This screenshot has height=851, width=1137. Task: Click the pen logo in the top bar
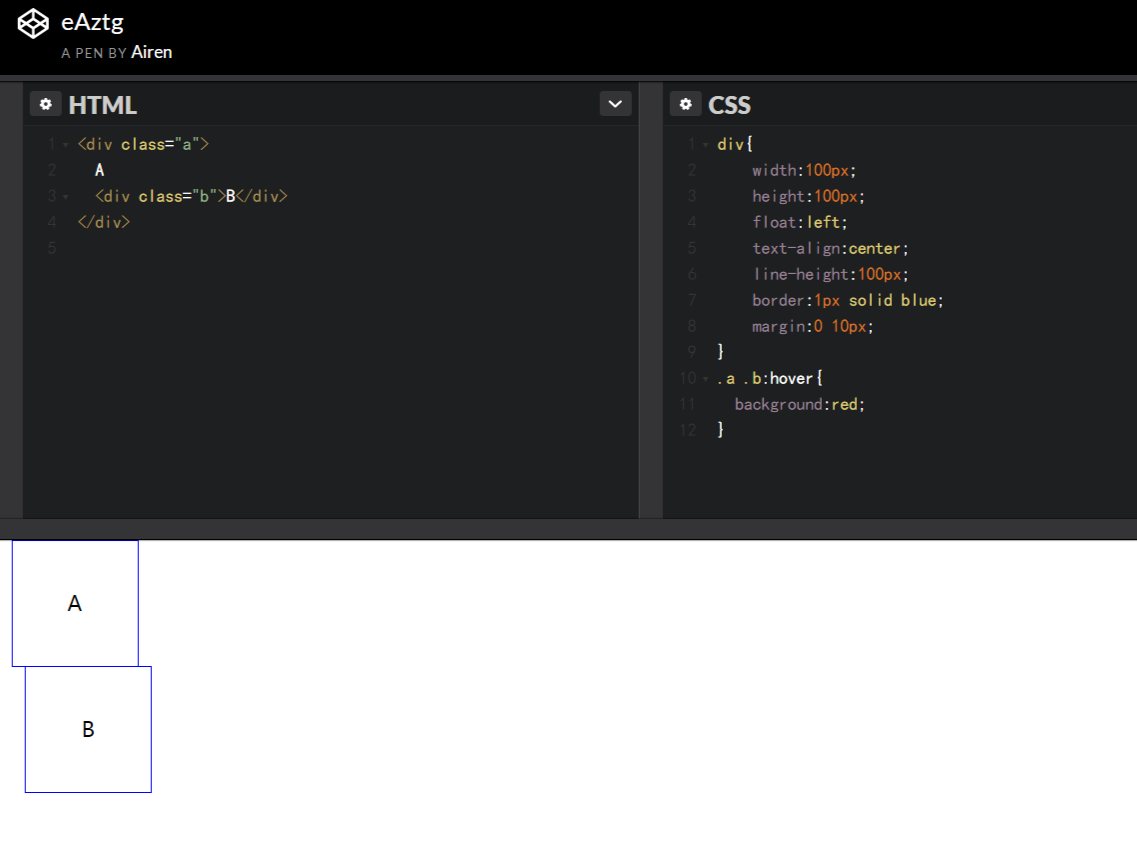(32, 21)
